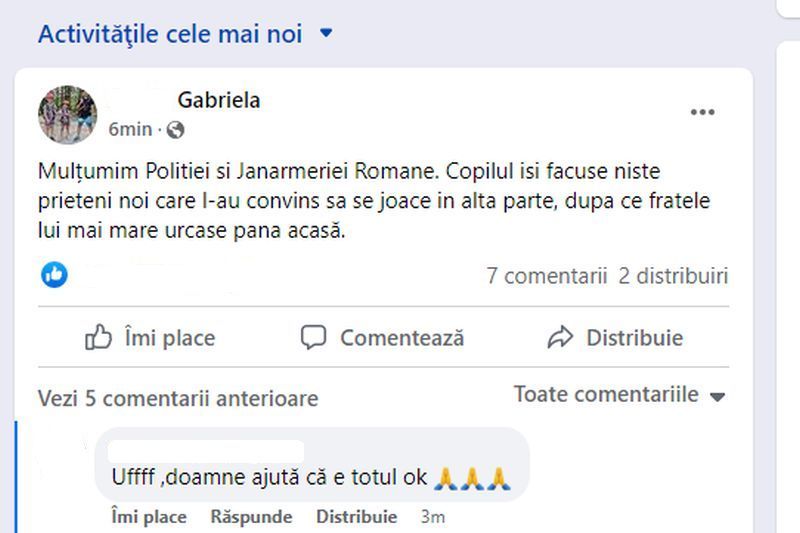Screen dimensions: 800x533
Task: View the 2 distribuiri count
Action: click(673, 275)
